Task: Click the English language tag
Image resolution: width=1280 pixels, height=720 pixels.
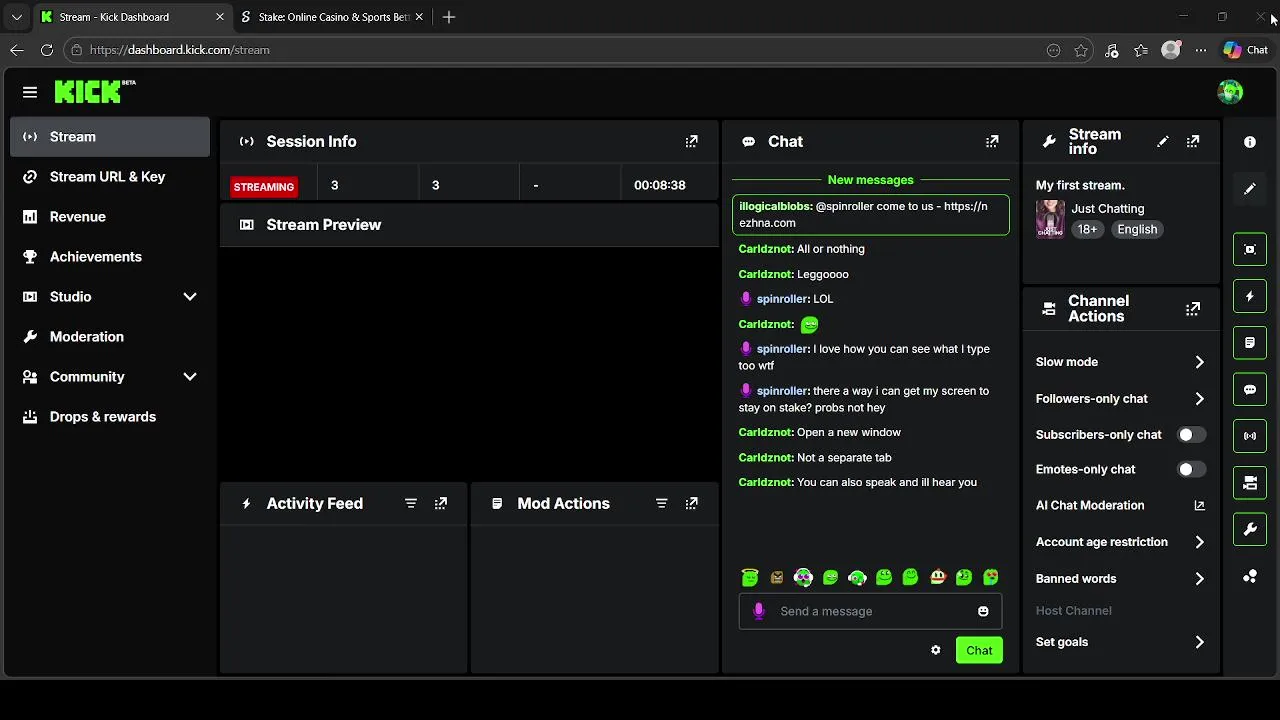Action: tap(1137, 229)
